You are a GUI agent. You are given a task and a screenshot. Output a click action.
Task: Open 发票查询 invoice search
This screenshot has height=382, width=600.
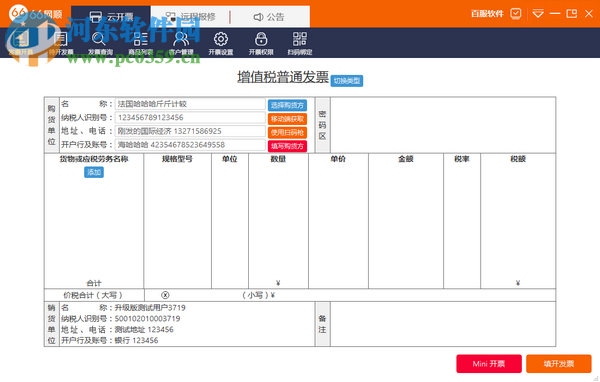pos(100,43)
